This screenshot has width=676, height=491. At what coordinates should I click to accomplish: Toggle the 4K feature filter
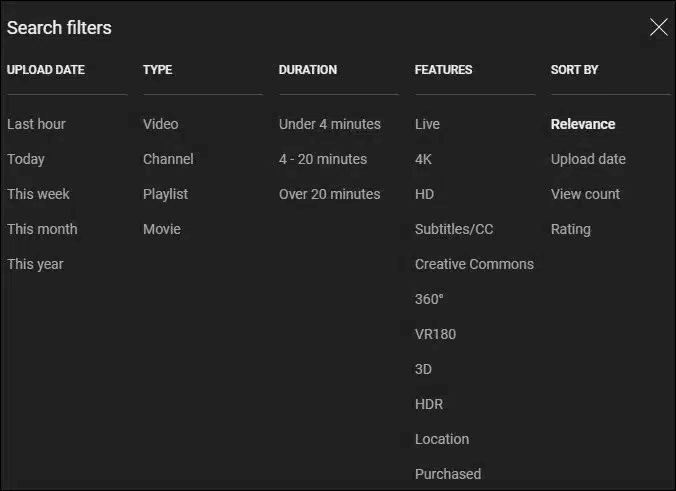(x=423, y=159)
